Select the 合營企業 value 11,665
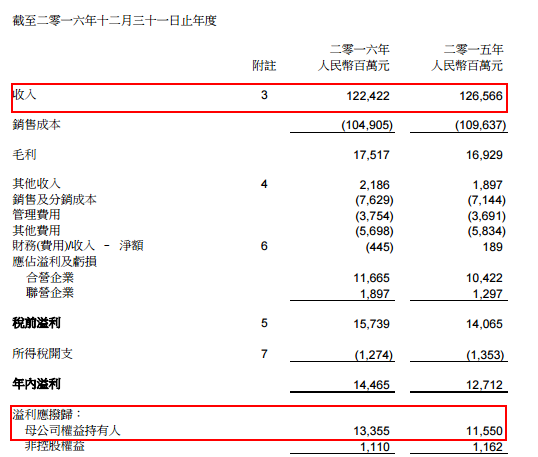Image resolution: width=538 pixels, height=457 pixels. pos(372,278)
